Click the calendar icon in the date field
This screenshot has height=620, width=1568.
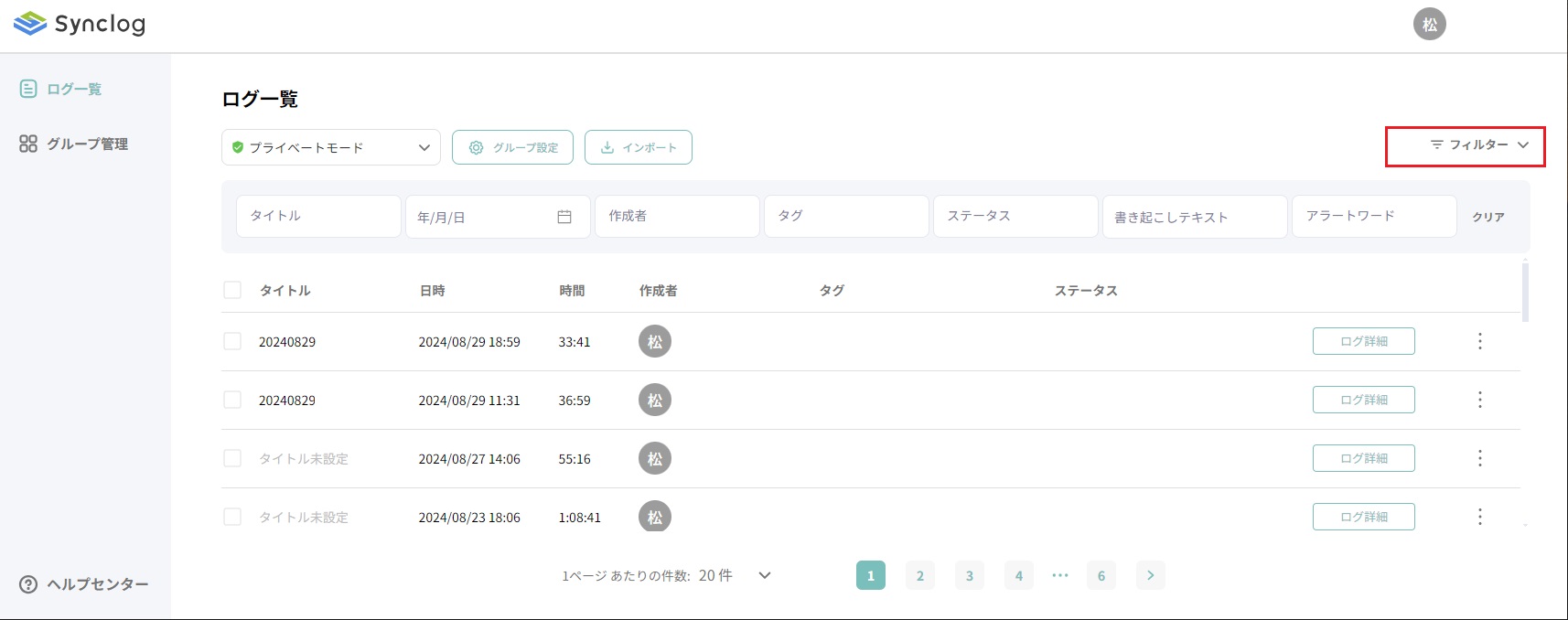564,217
